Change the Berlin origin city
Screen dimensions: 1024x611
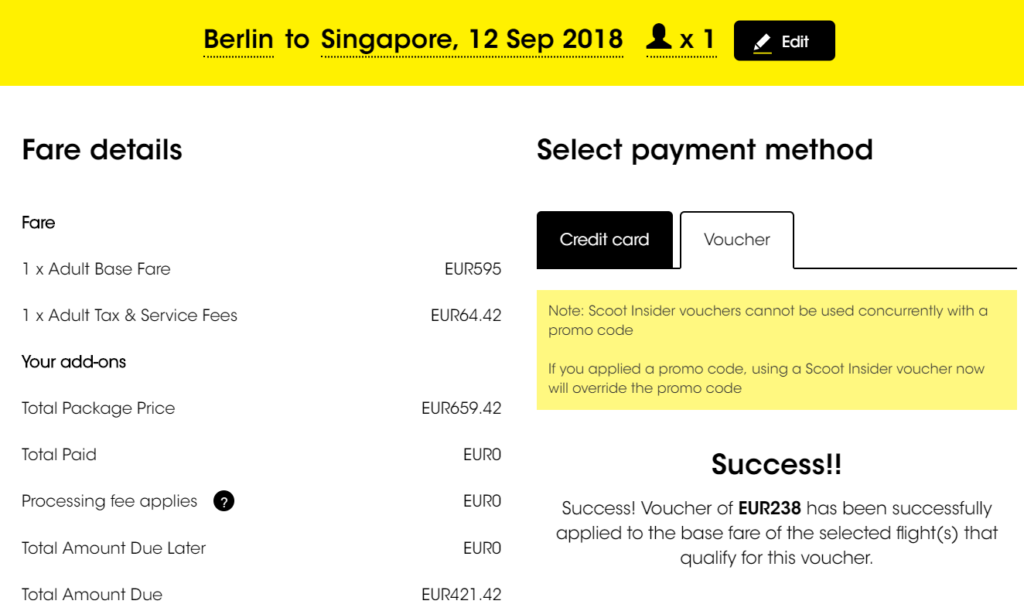point(238,40)
